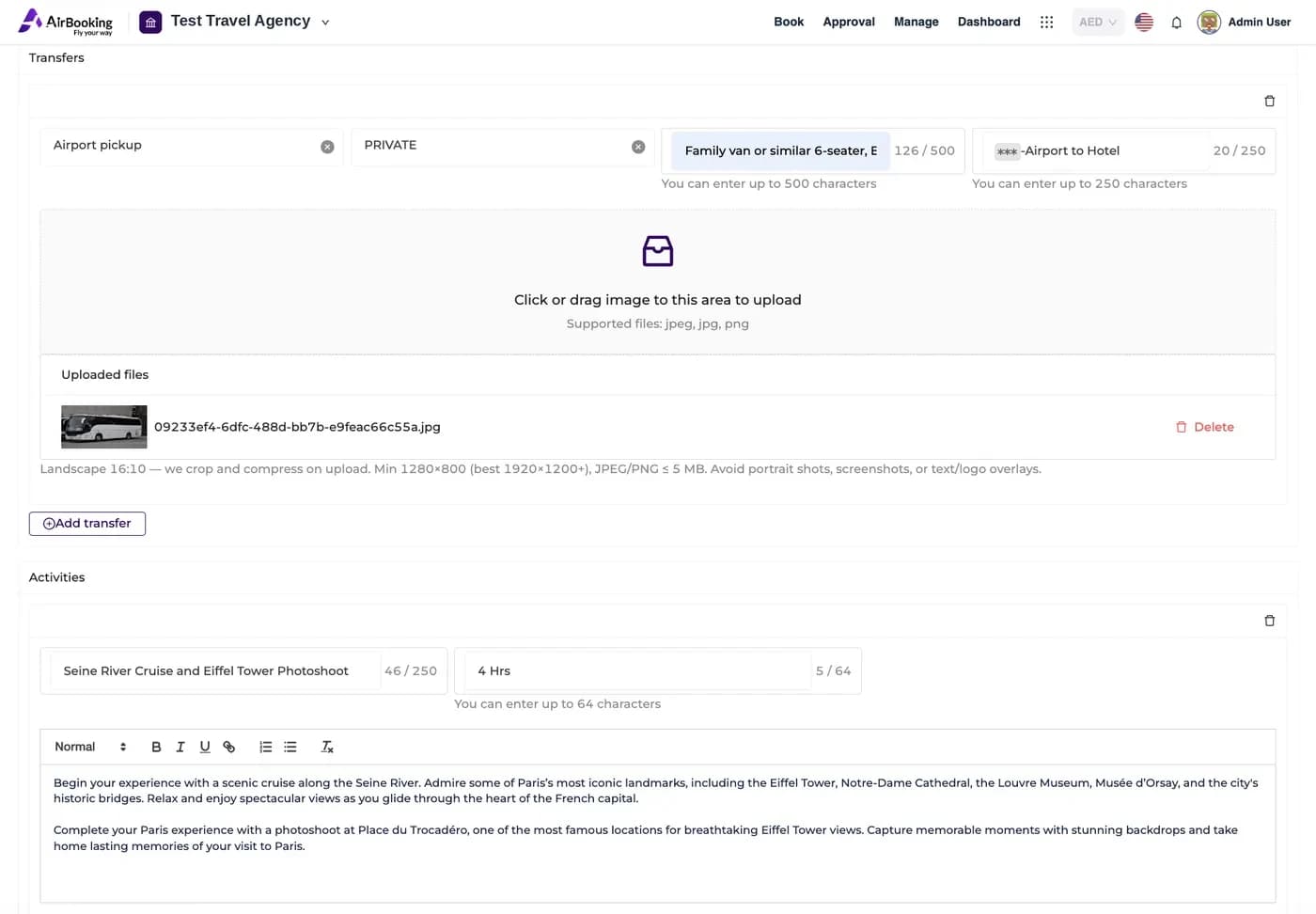The height and width of the screenshot is (914, 1316).
Task: Click the drag image upload area text
Action: 658,300
